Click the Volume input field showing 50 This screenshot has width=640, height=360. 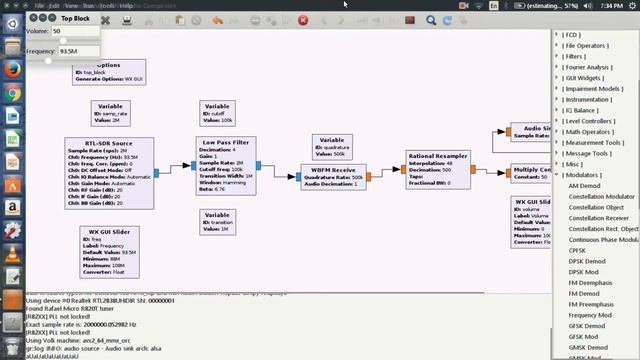click(76, 31)
